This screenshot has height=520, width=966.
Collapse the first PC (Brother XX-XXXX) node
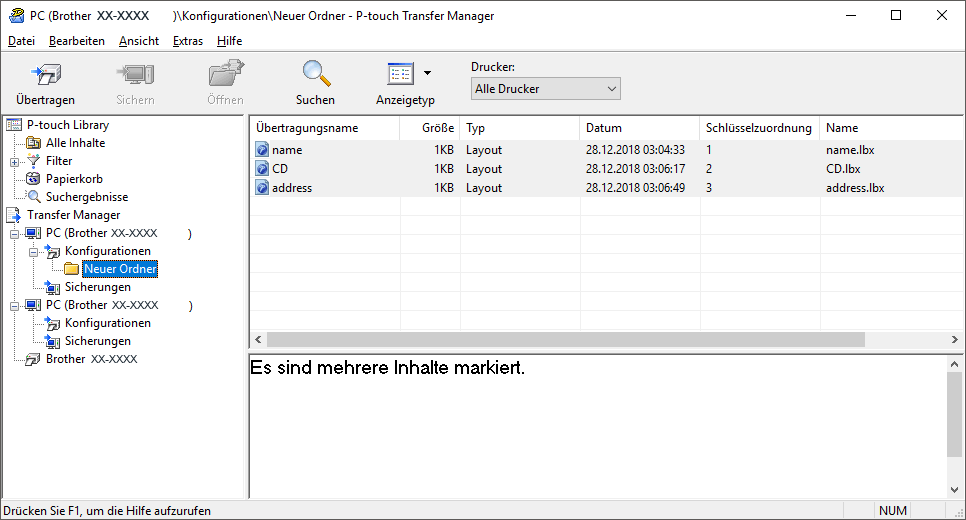tap(14, 234)
